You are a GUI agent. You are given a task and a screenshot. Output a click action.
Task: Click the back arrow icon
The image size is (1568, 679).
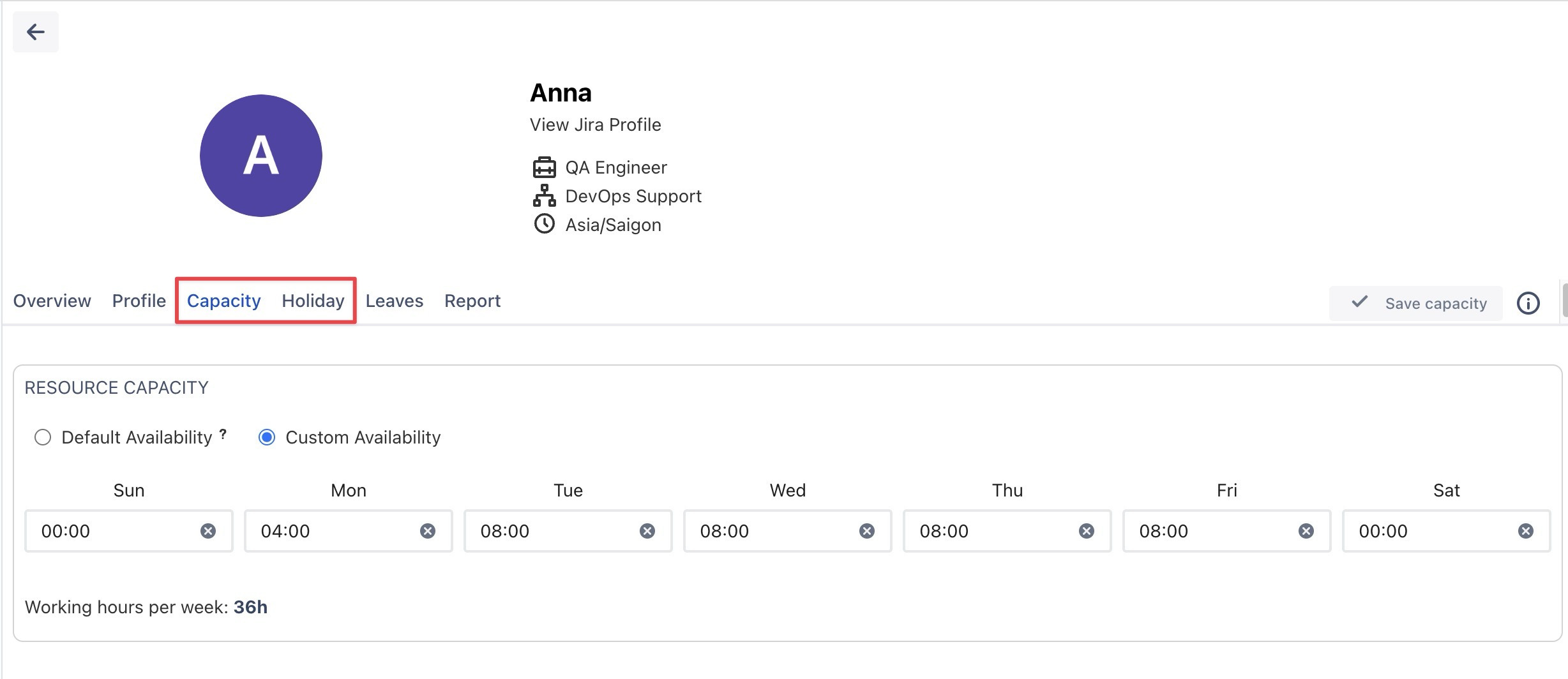click(x=35, y=32)
